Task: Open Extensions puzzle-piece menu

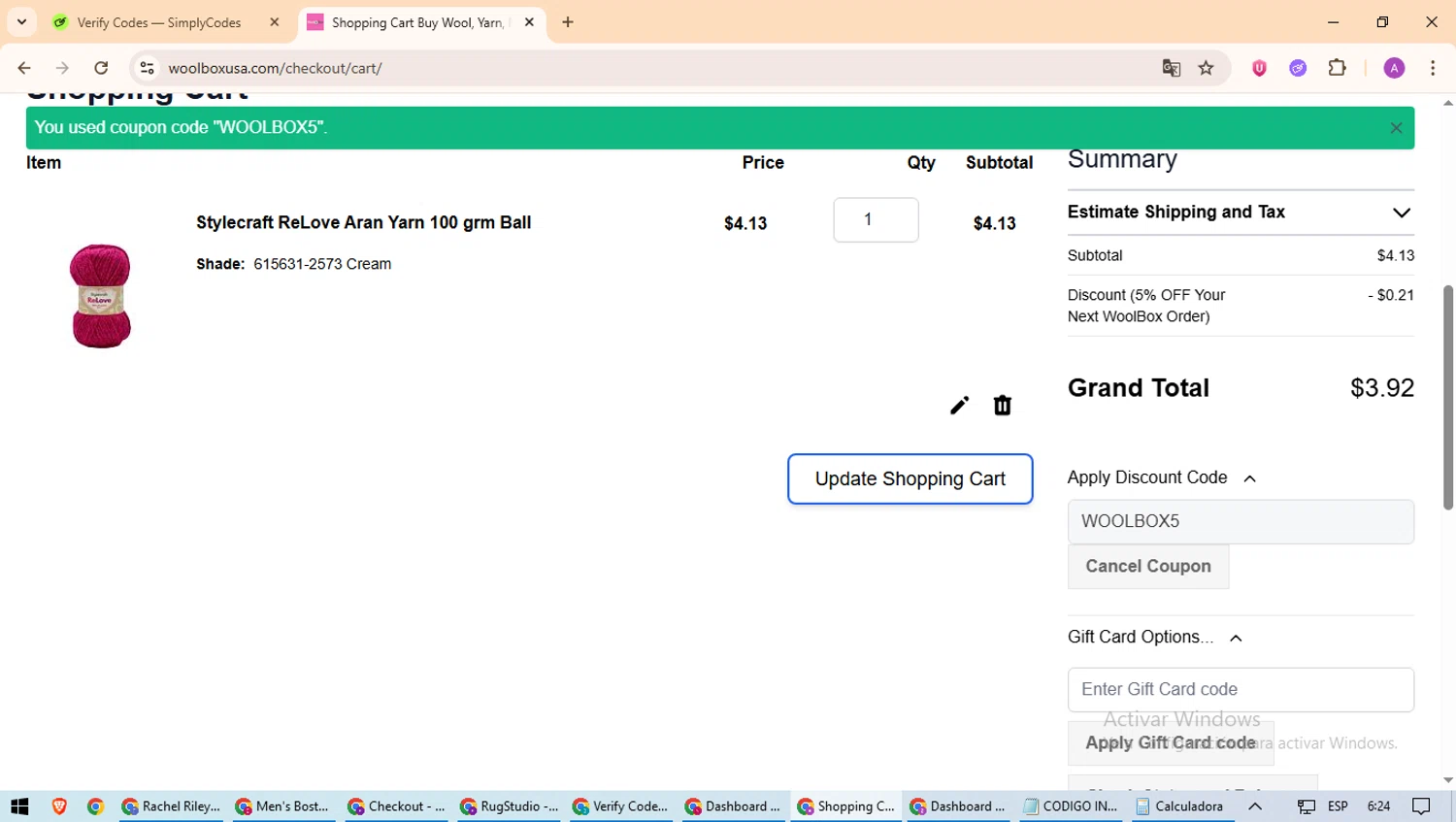Action: (x=1337, y=68)
